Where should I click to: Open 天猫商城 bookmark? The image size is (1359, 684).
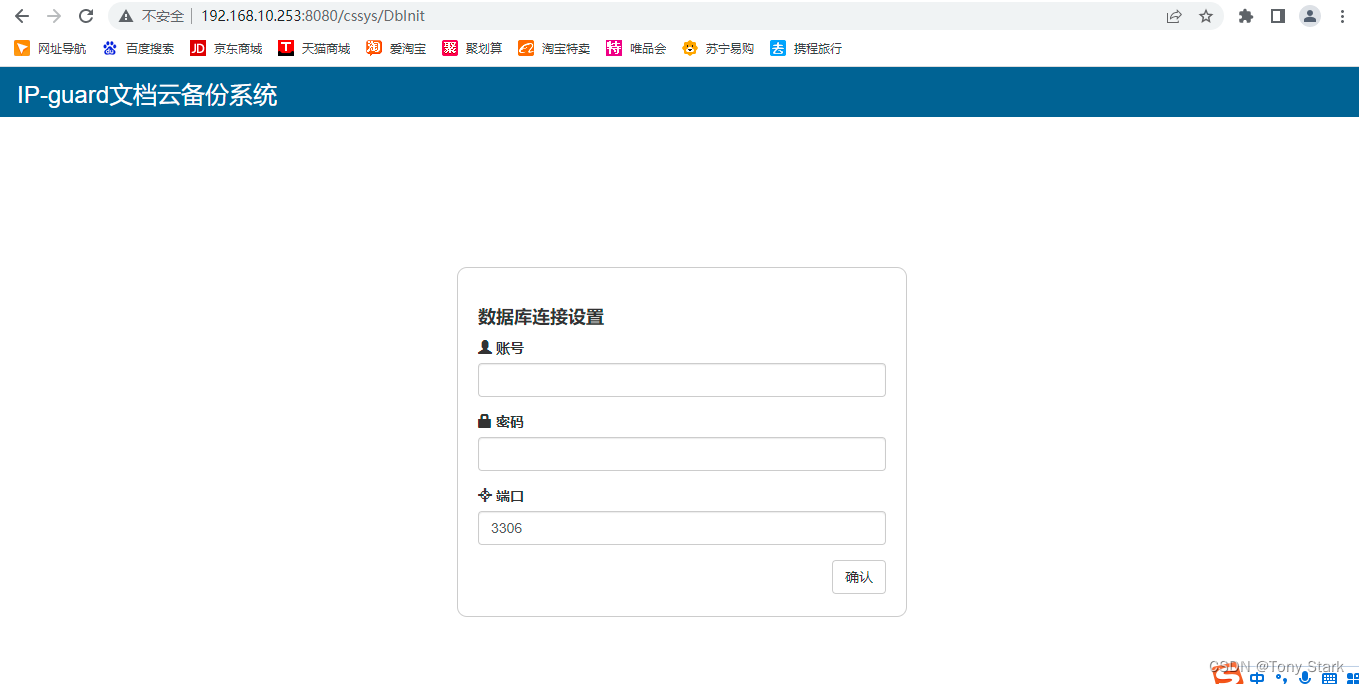pyautogui.click(x=315, y=48)
